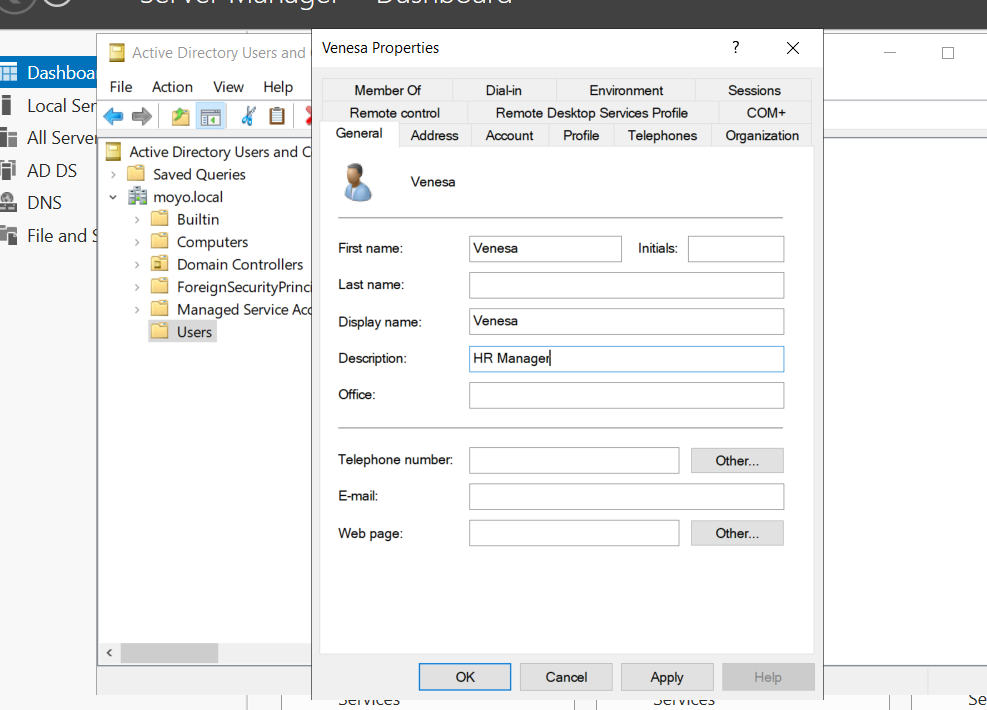The image size is (987, 710).
Task: Click the Up one level folder icon
Action: tap(180, 116)
